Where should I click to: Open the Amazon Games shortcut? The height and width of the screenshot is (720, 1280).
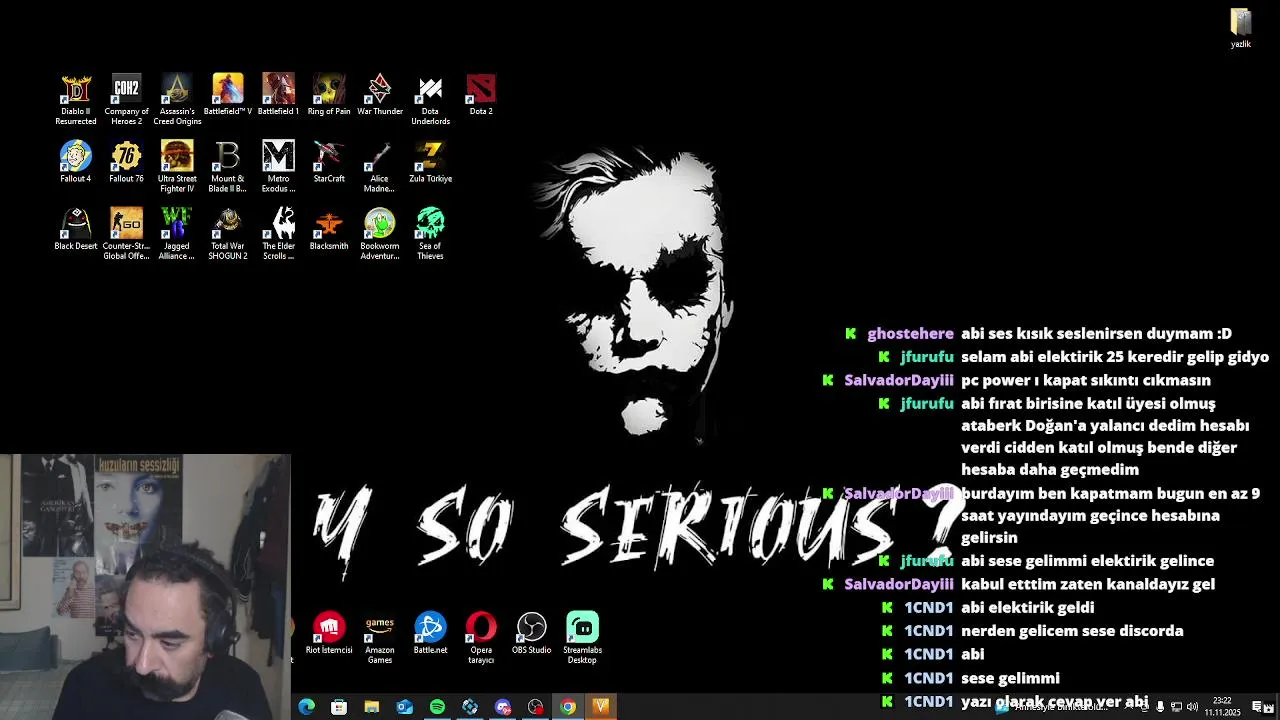(x=380, y=637)
